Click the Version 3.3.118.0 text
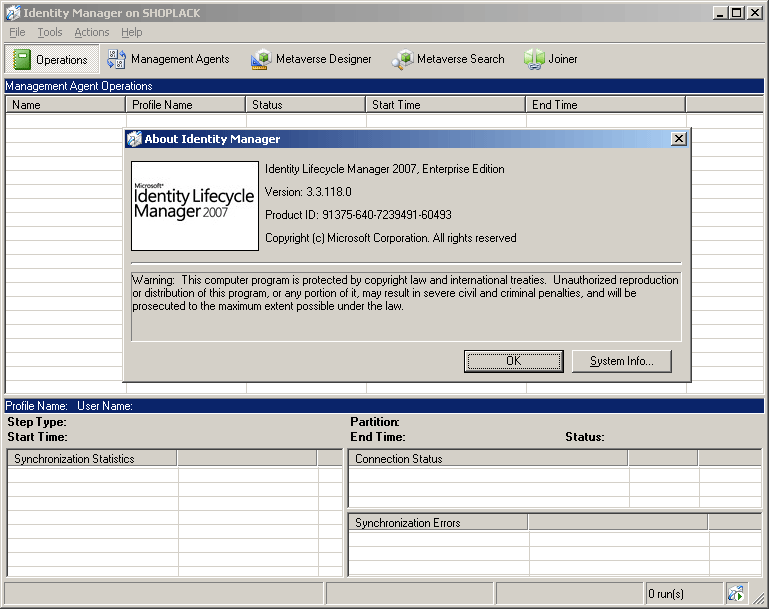769x609 pixels. [x=308, y=192]
